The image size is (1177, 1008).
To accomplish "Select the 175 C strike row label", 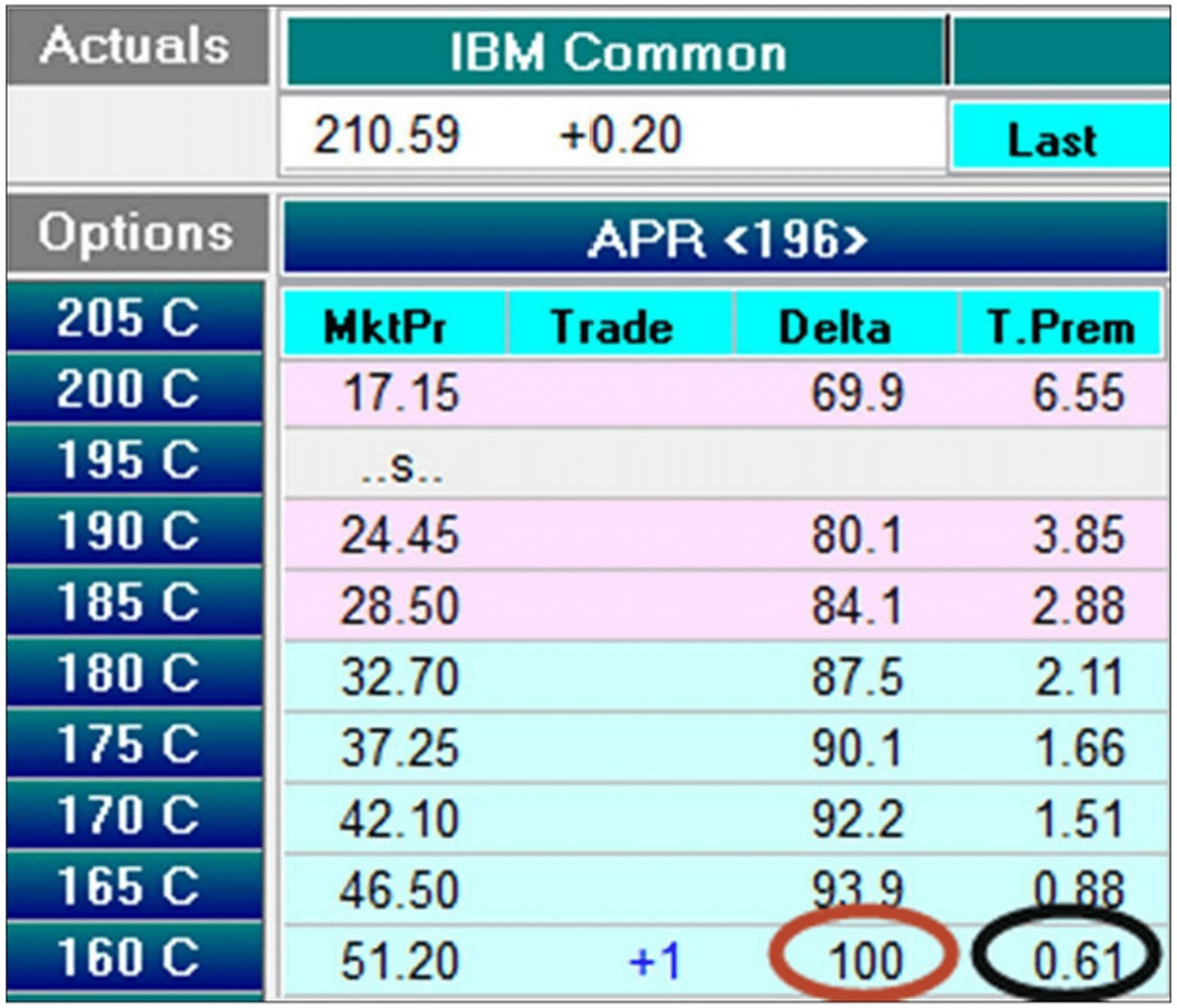I will pyautogui.click(x=135, y=743).
